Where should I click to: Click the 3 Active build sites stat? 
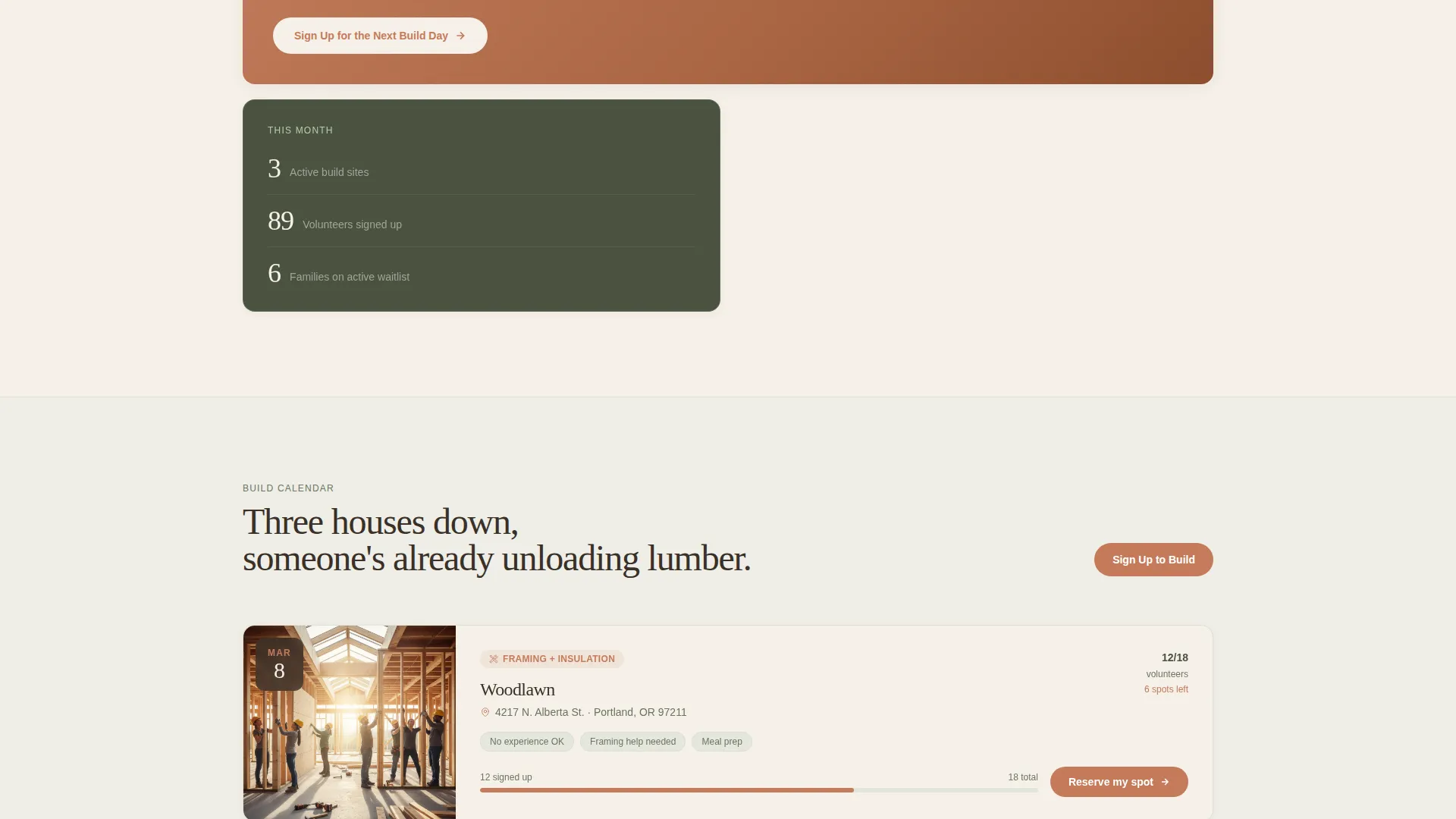coord(481,168)
